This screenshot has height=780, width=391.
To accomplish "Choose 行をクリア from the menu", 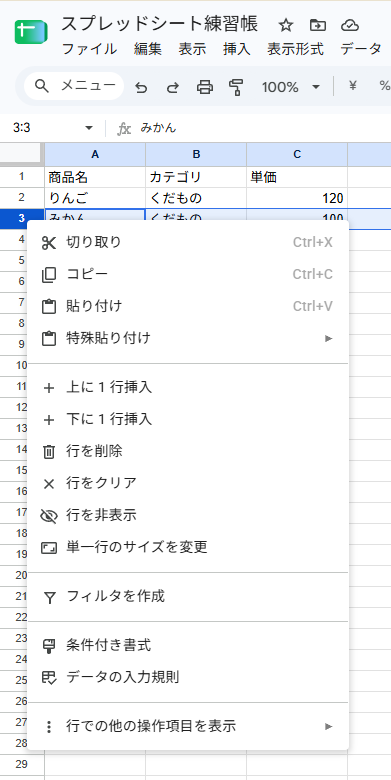I will (188, 483).
